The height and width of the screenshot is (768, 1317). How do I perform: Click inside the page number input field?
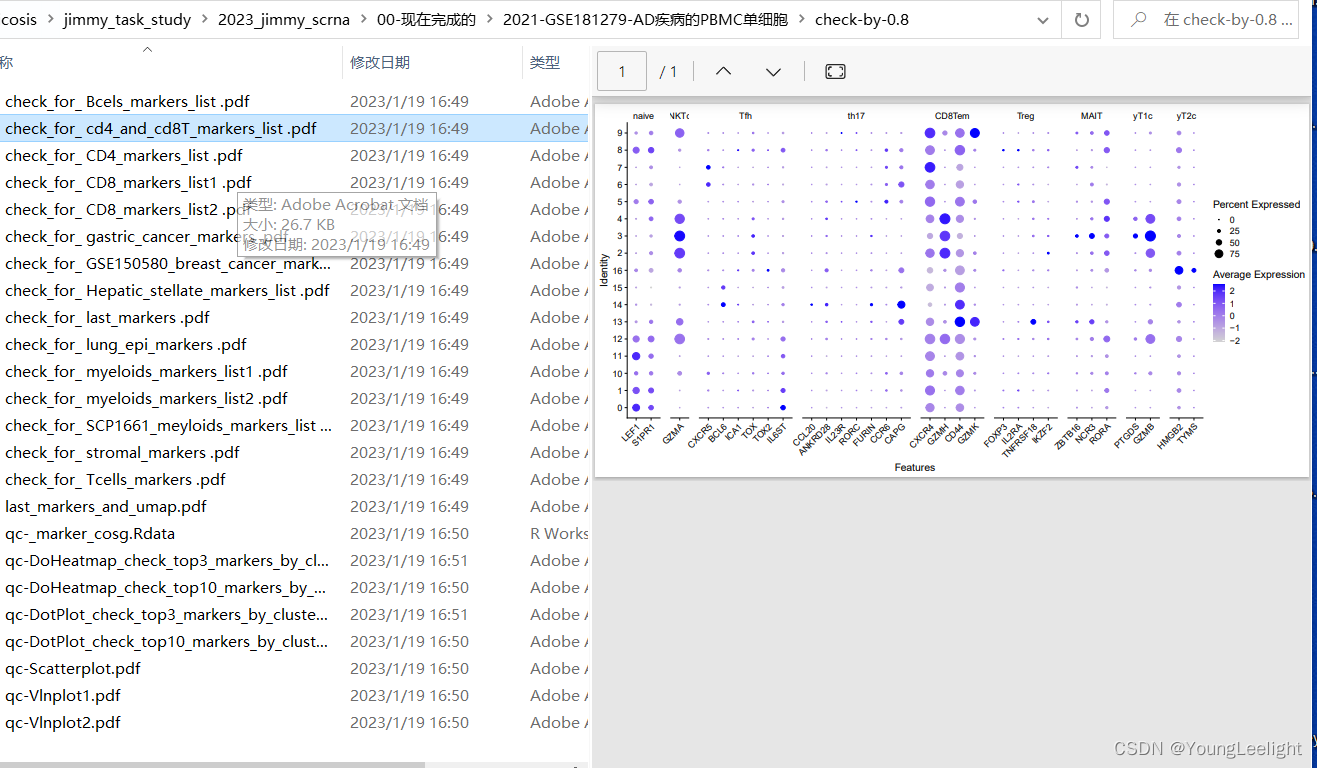click(621, 71)
